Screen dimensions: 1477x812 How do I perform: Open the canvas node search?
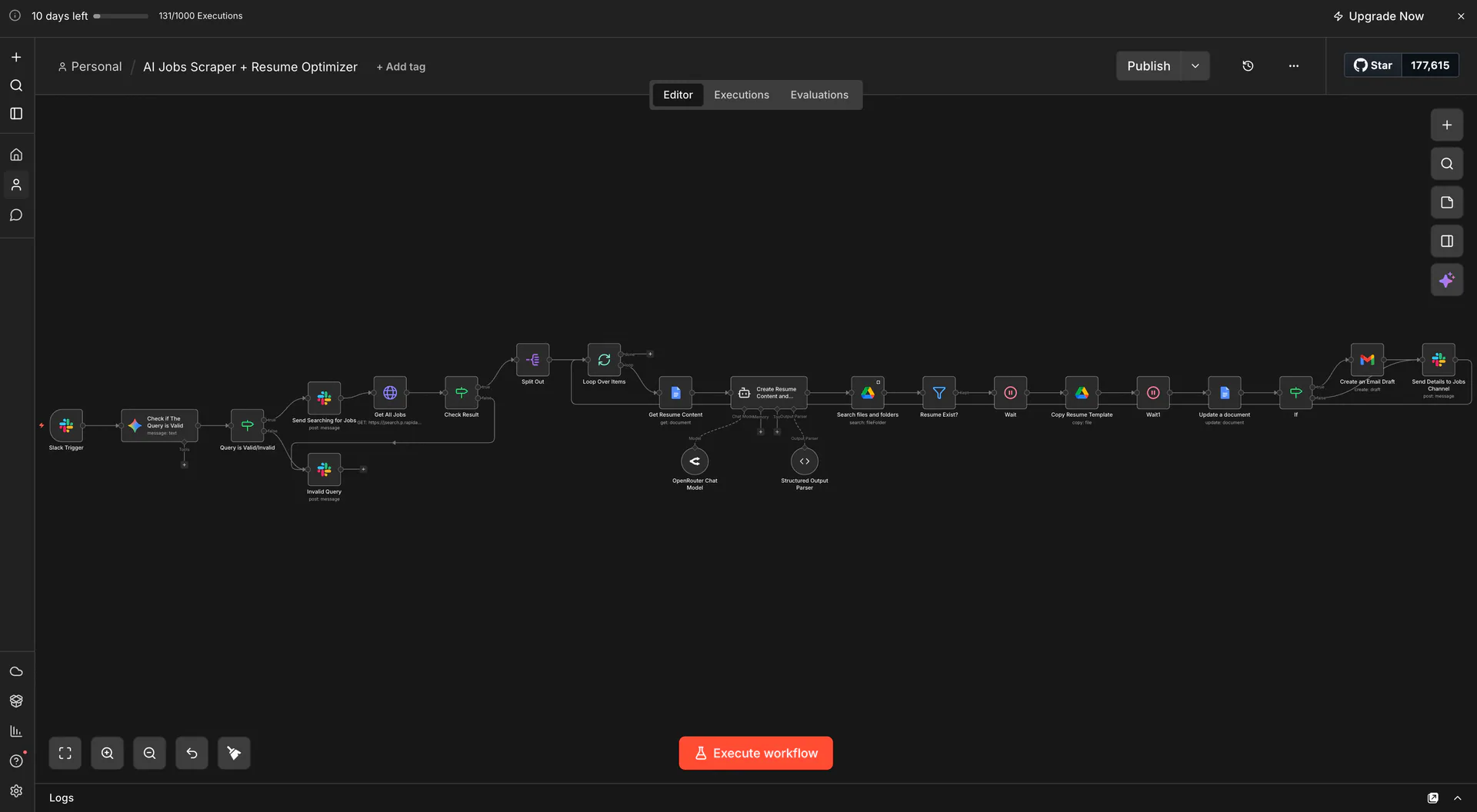click(x=1447, y=164)
